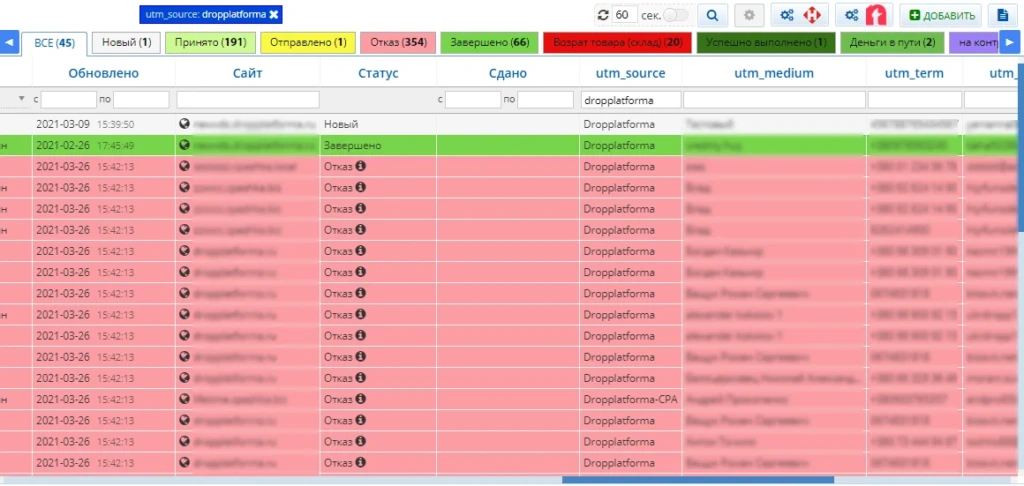Screen dimensions: 1024x486
Task: Focus the 60 seconds refresh interval field
Action: pos(624,15)
